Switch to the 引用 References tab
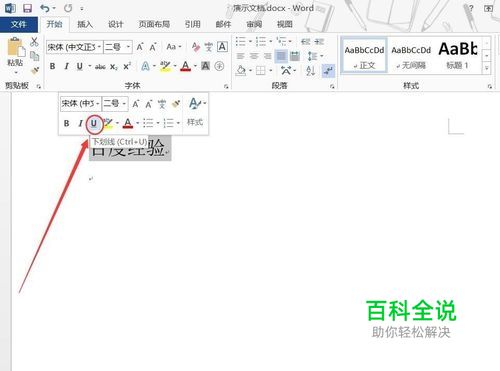The width and height of the screenshot is (500, 371). pos(193,24)
